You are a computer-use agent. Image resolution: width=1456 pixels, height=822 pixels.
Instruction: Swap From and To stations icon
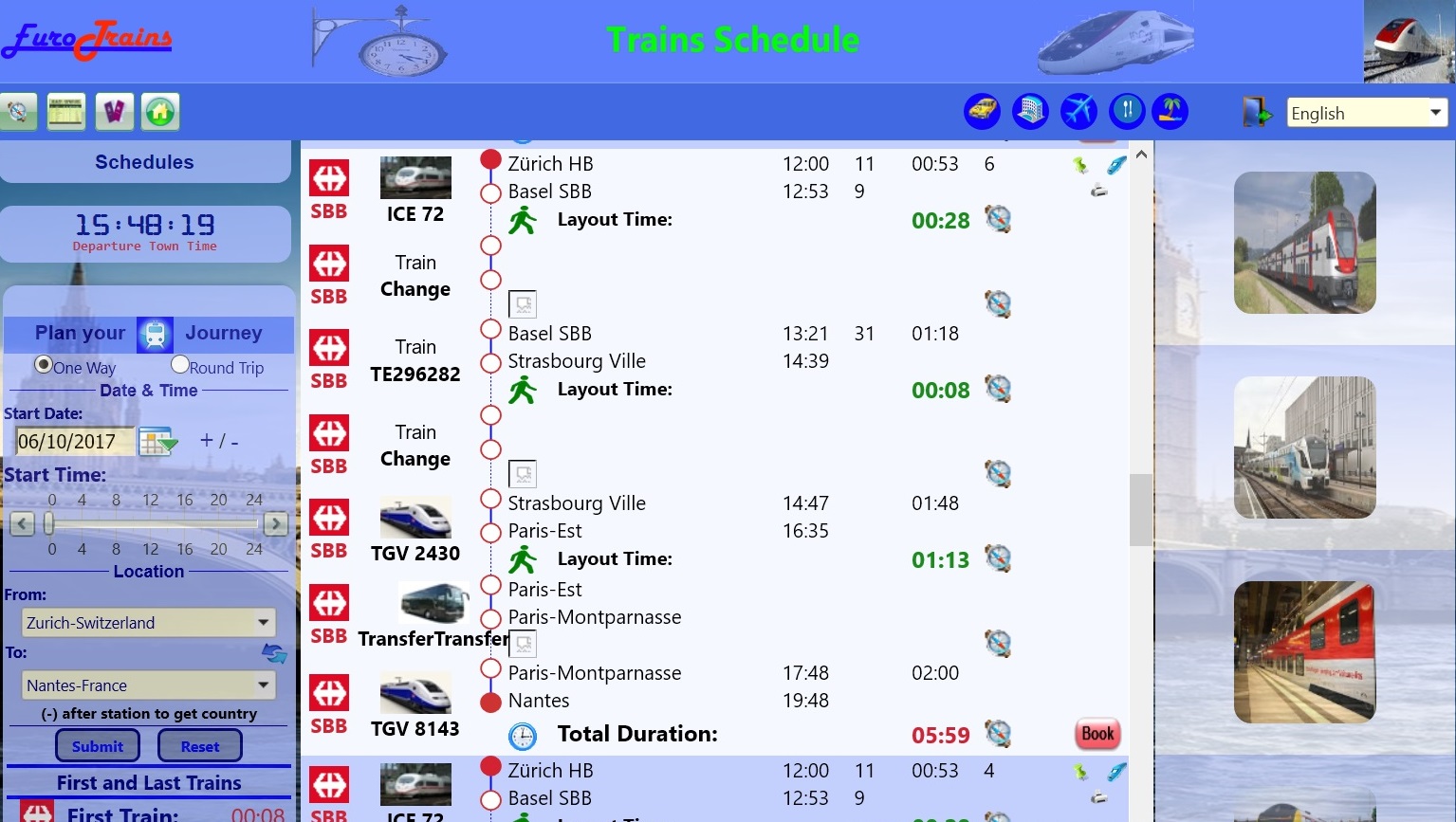click(x=274, y=653)
